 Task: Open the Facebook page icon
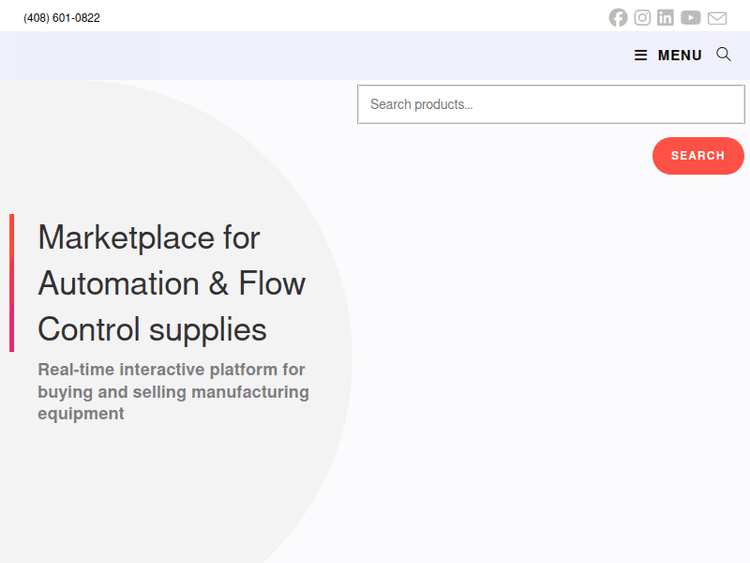[618, 18]
